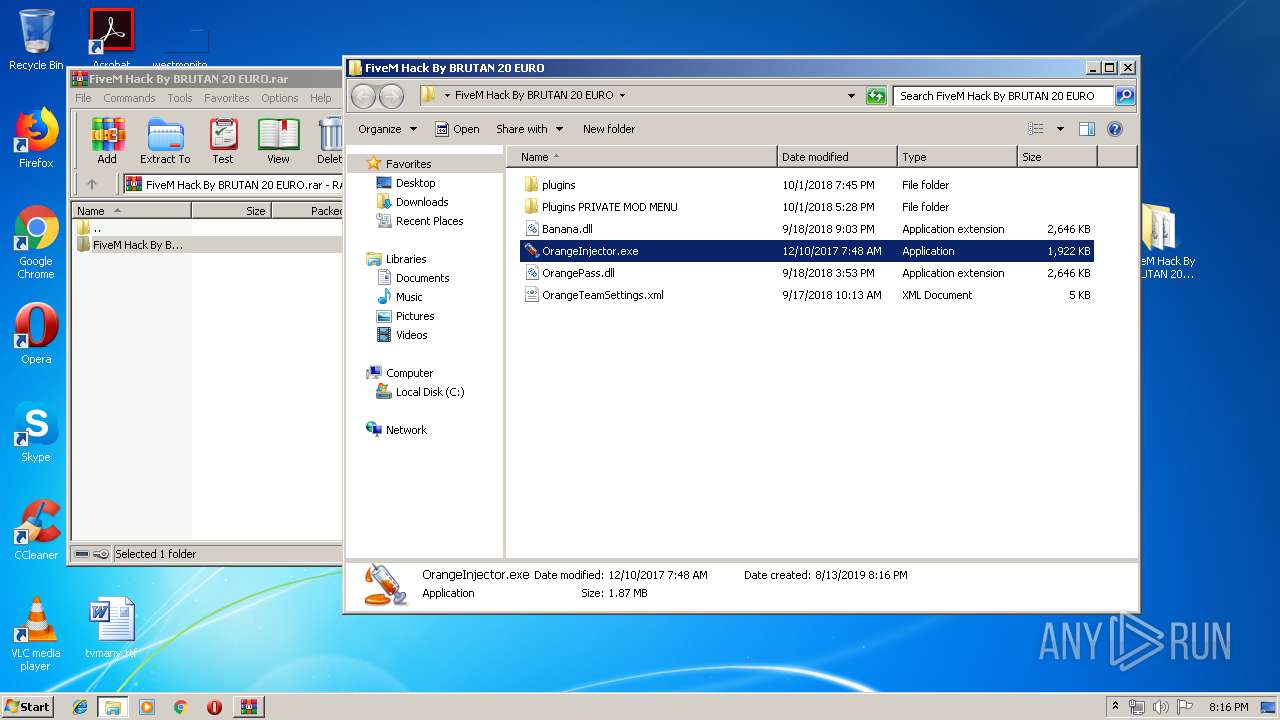The height and width of the screenshot is (720, 1280).
Task: Open VLC media player shortcut
Action: (36, 634)
